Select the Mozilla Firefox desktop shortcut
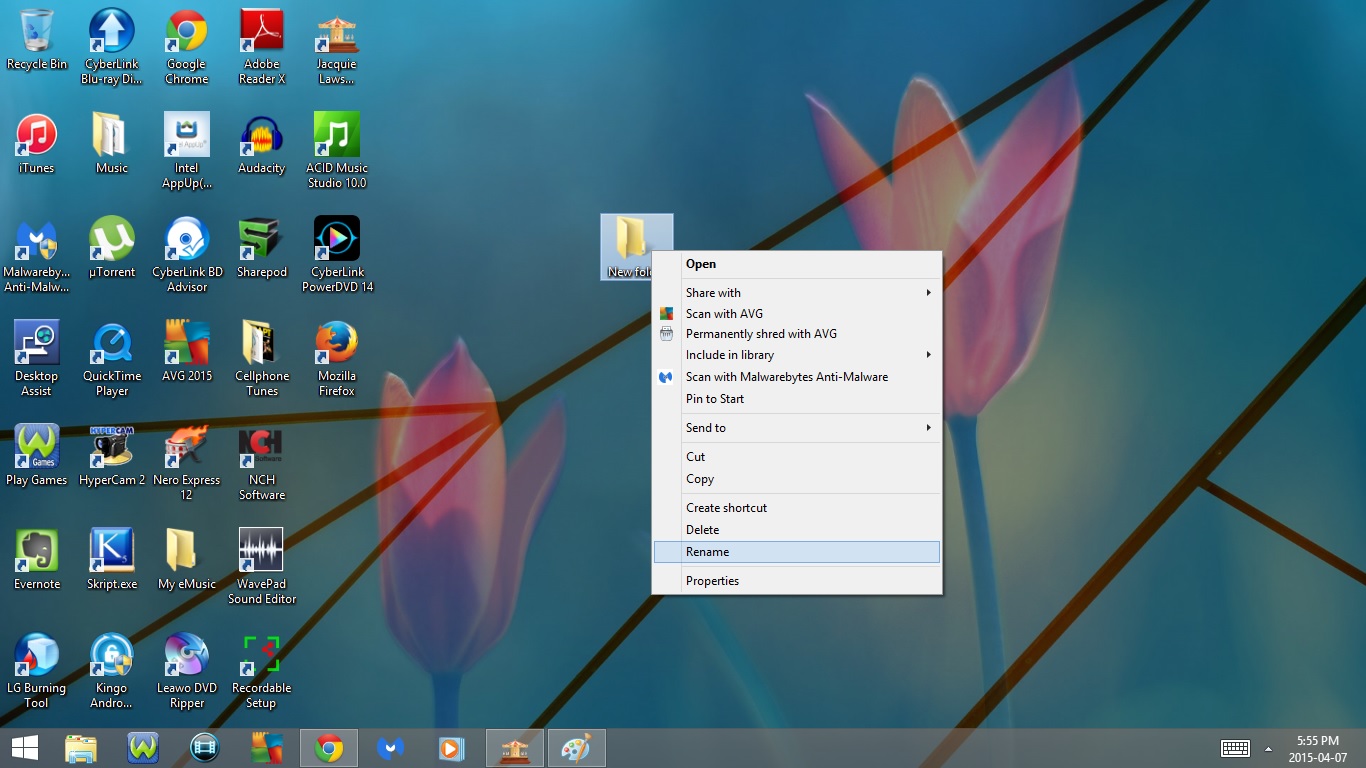This screenshot has height=768, width=1366. (x=337, y=359)
